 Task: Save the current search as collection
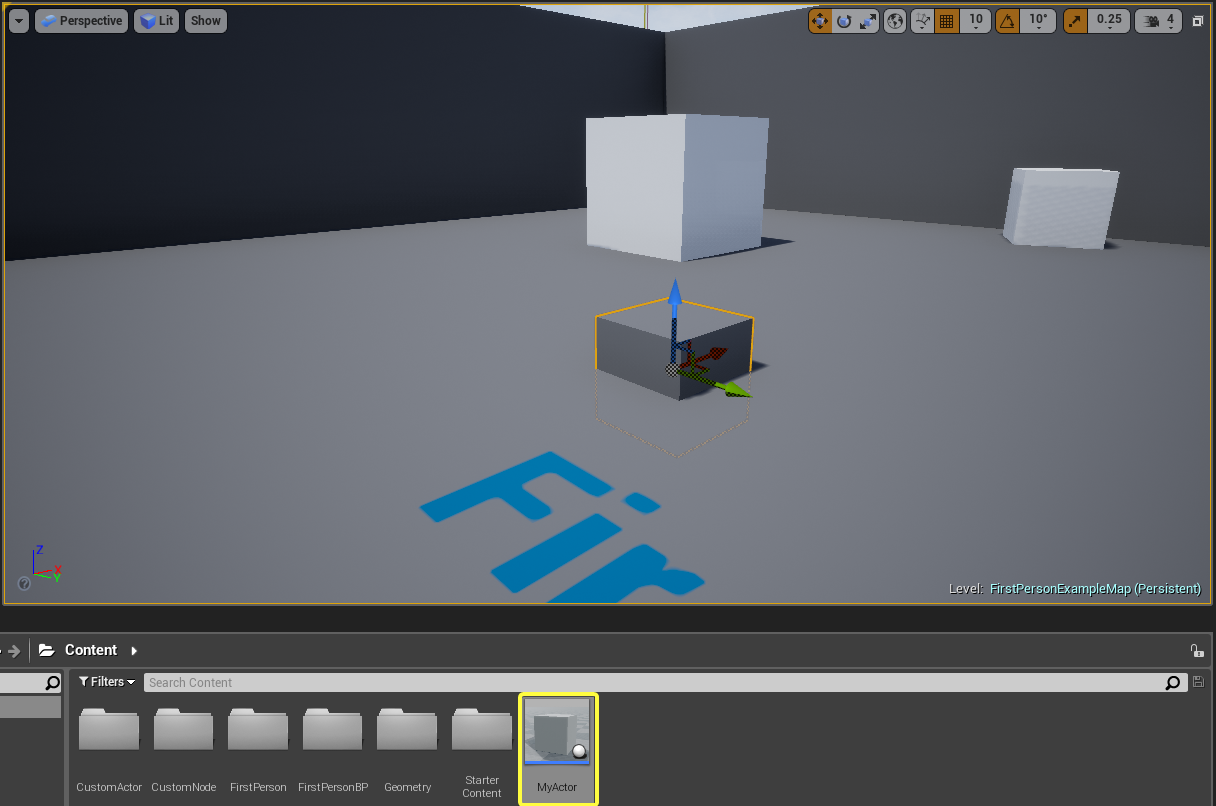click(x=1199, y=682)
